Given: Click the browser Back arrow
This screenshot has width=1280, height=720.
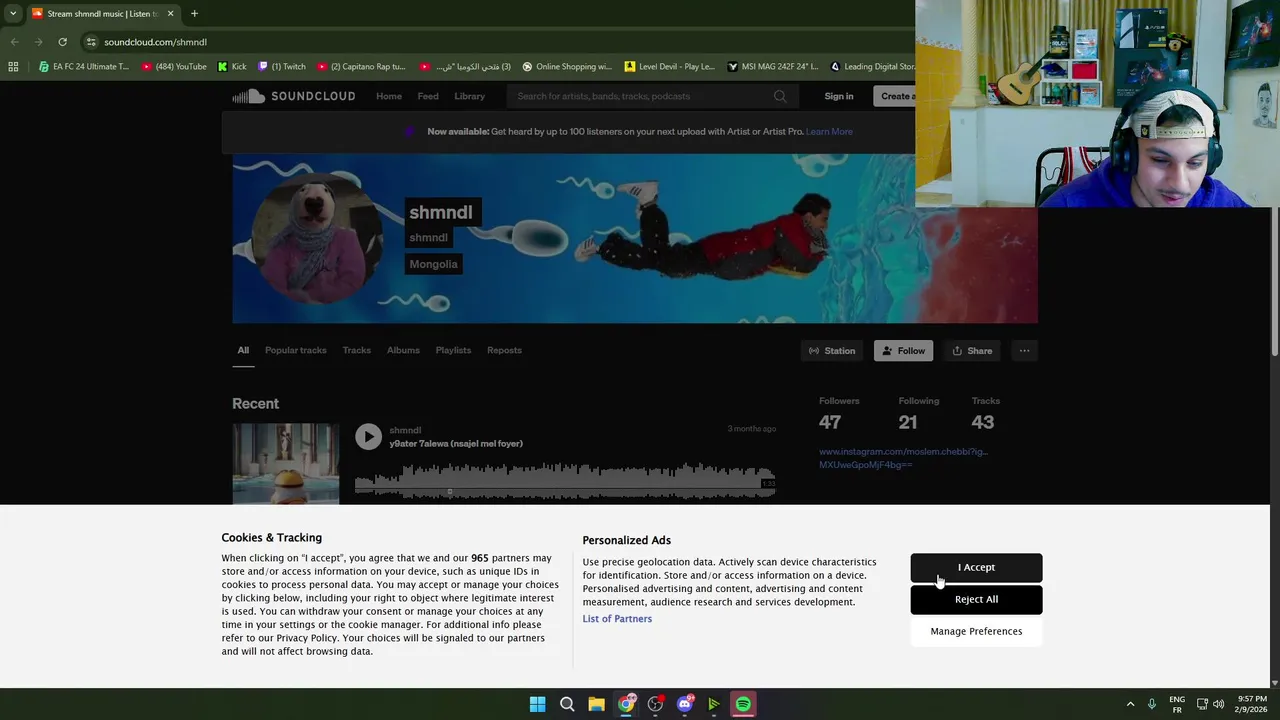Looking at the screenshot, I should point(14,42).
